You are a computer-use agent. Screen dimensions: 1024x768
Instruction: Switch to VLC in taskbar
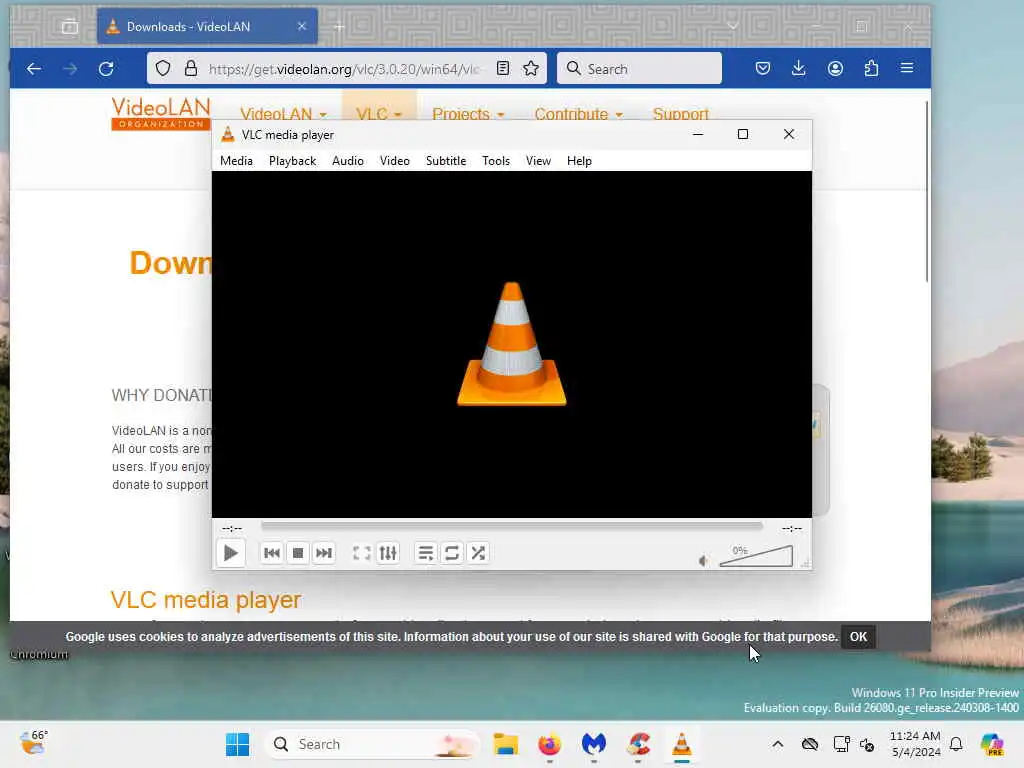(x=682, y=744)
